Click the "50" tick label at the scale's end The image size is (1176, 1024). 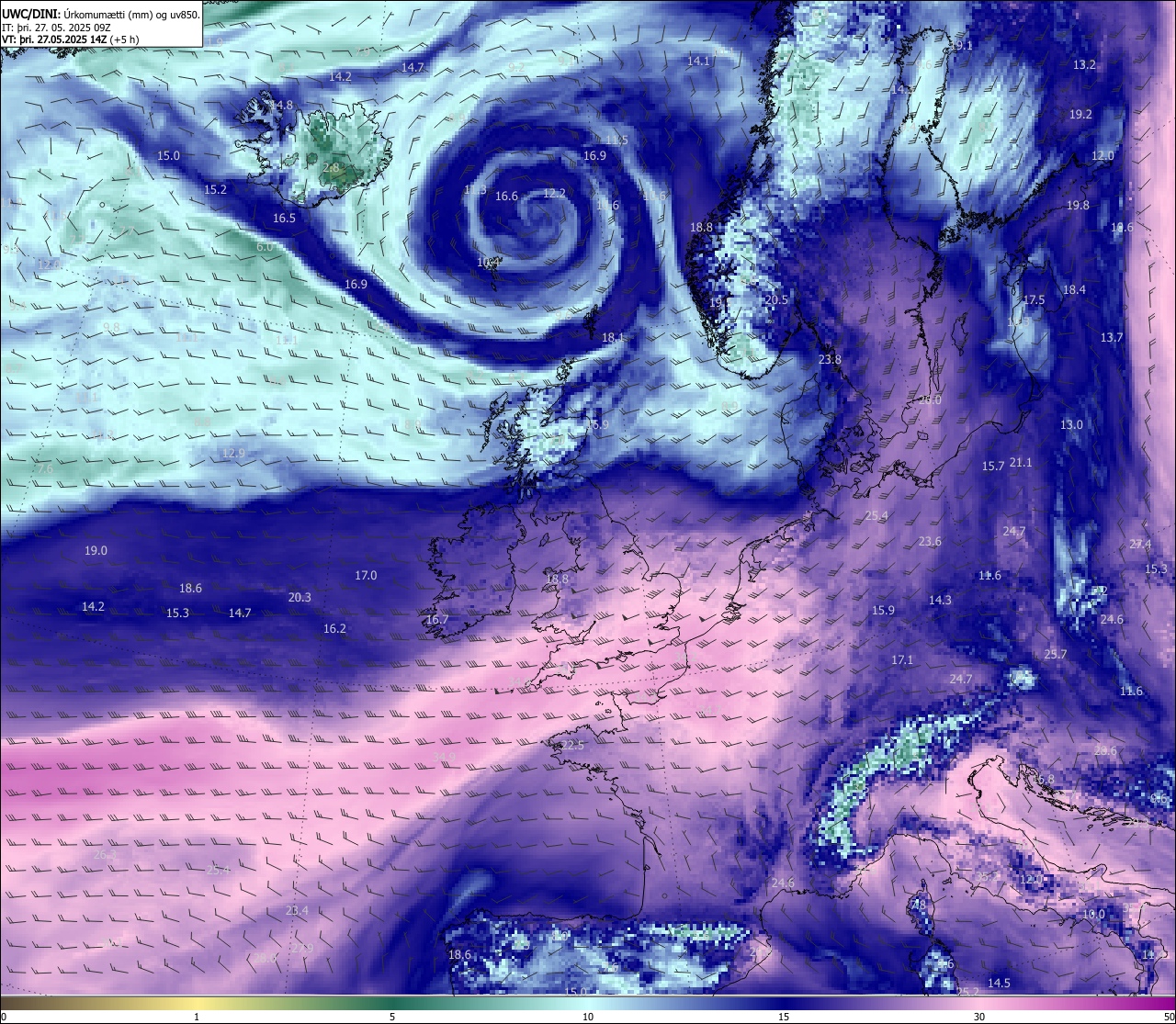click(x=1169, y=1017)
